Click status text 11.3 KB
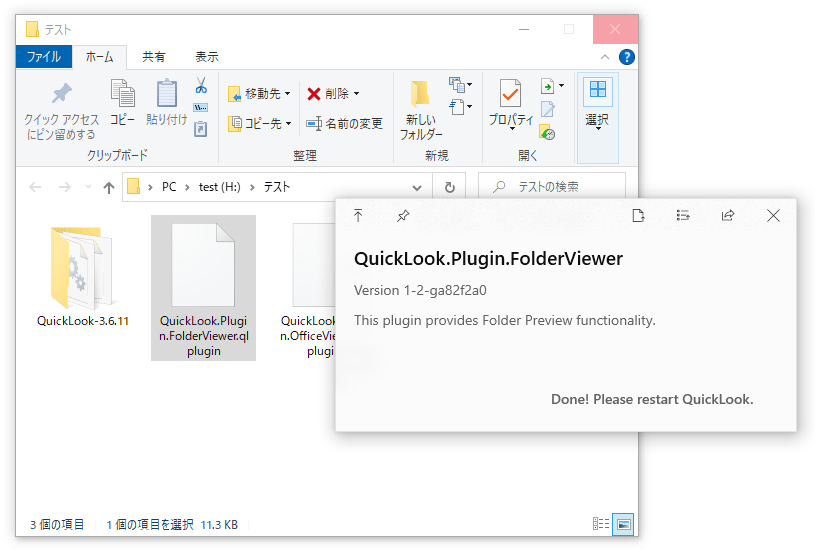The height and width of the screenshot is (550, 815). click(219, 525)
